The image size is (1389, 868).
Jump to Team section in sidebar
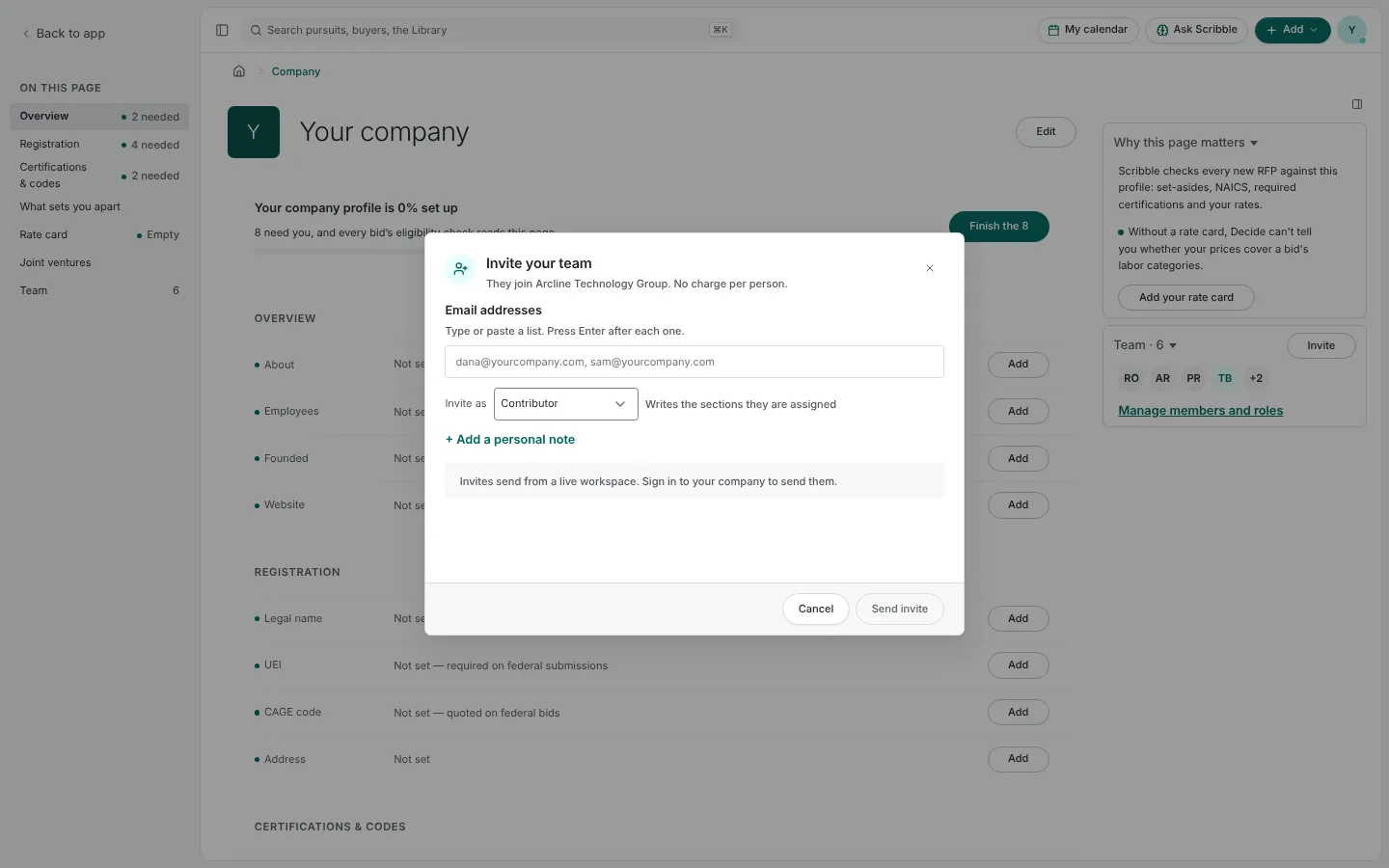coord(99,290)
